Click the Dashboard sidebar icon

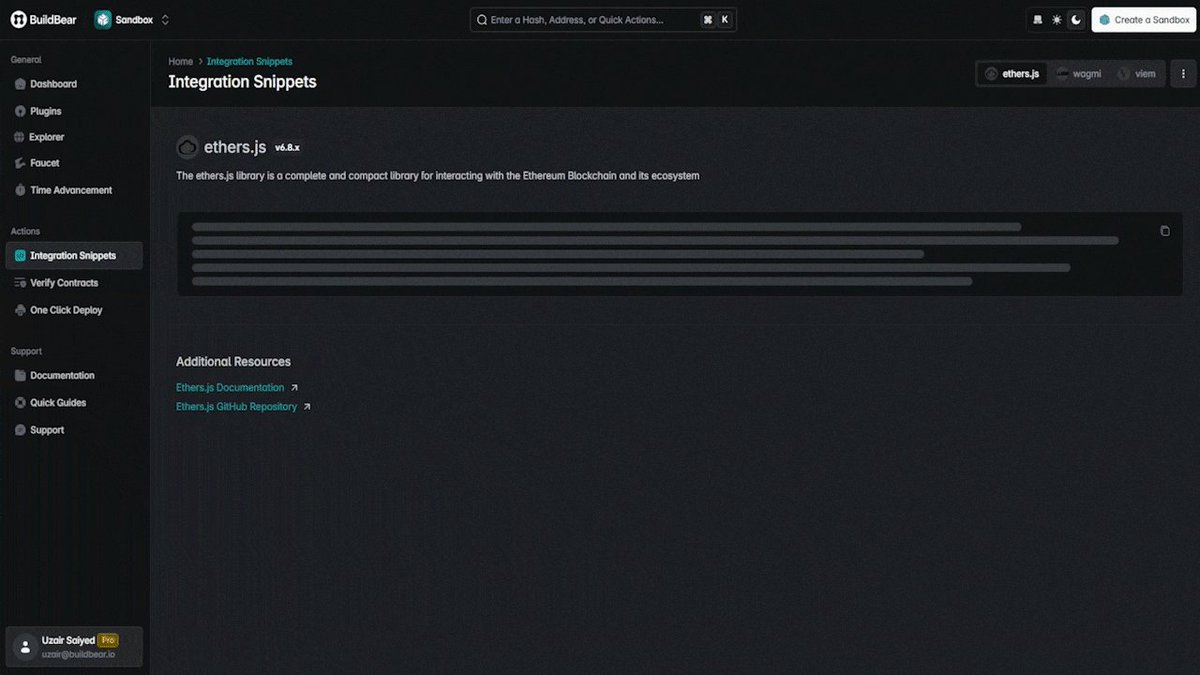click(21, 84)
